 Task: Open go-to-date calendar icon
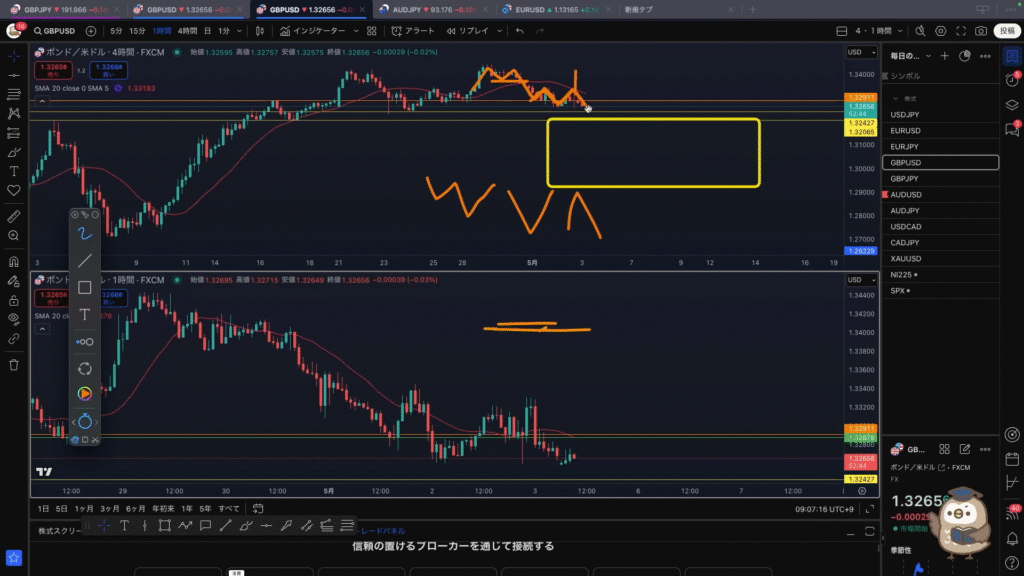click(258, 509)
